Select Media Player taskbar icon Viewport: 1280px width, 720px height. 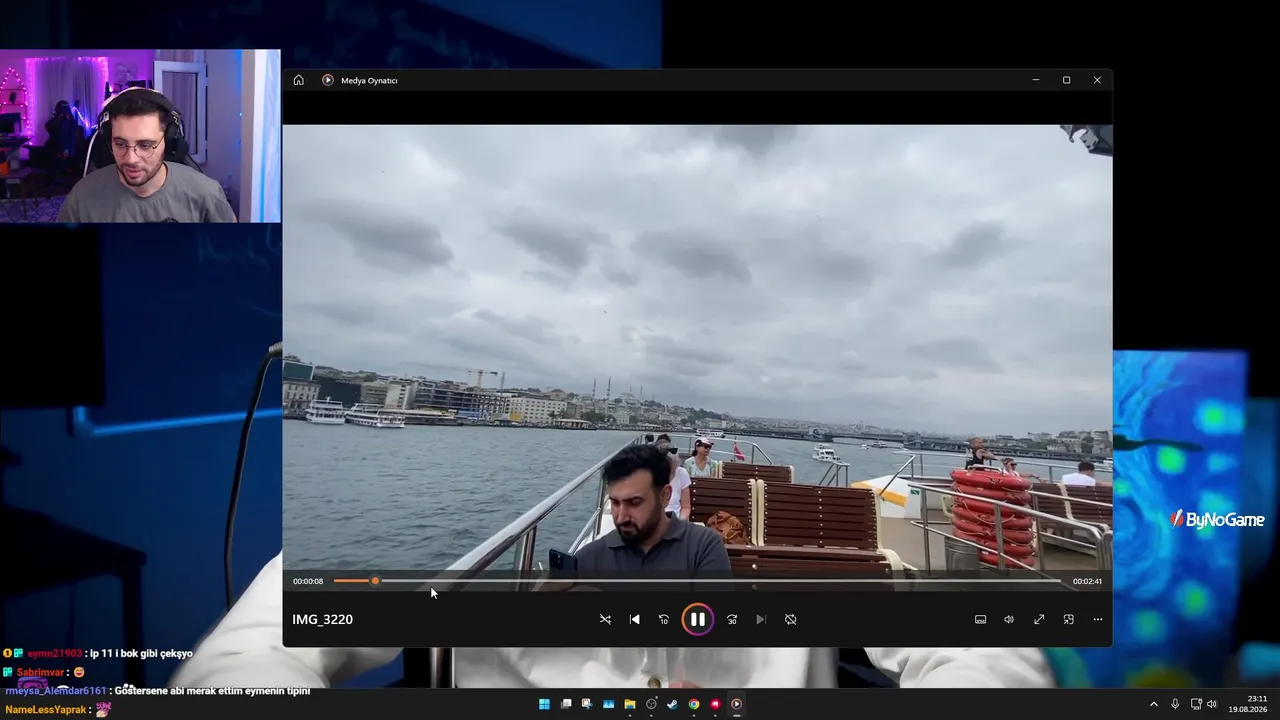pos(736,704)
